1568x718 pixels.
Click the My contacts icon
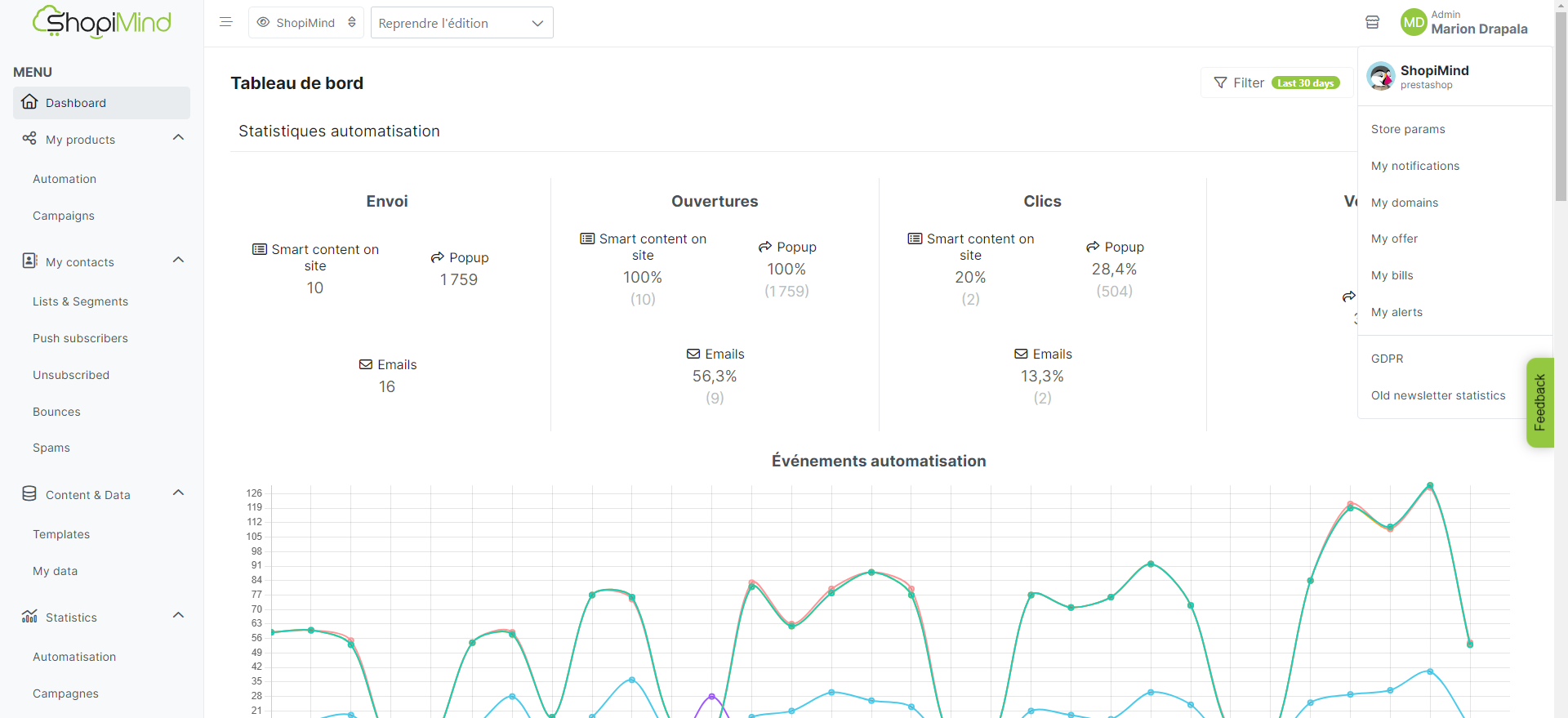29,261
